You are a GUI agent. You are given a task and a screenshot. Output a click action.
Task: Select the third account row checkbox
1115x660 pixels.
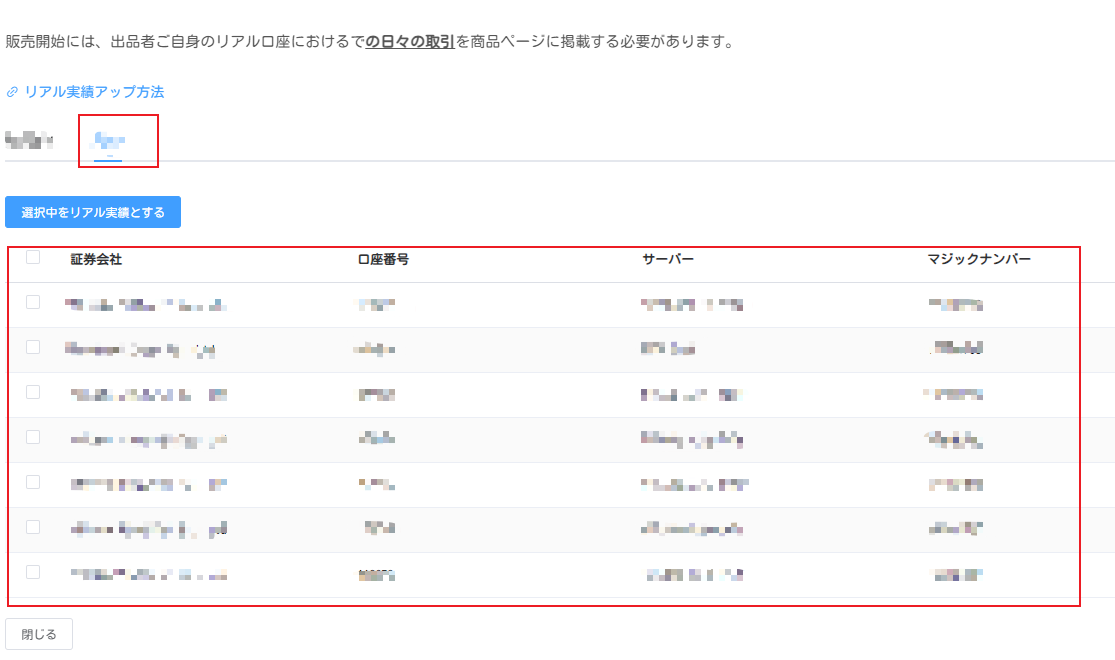33,392
